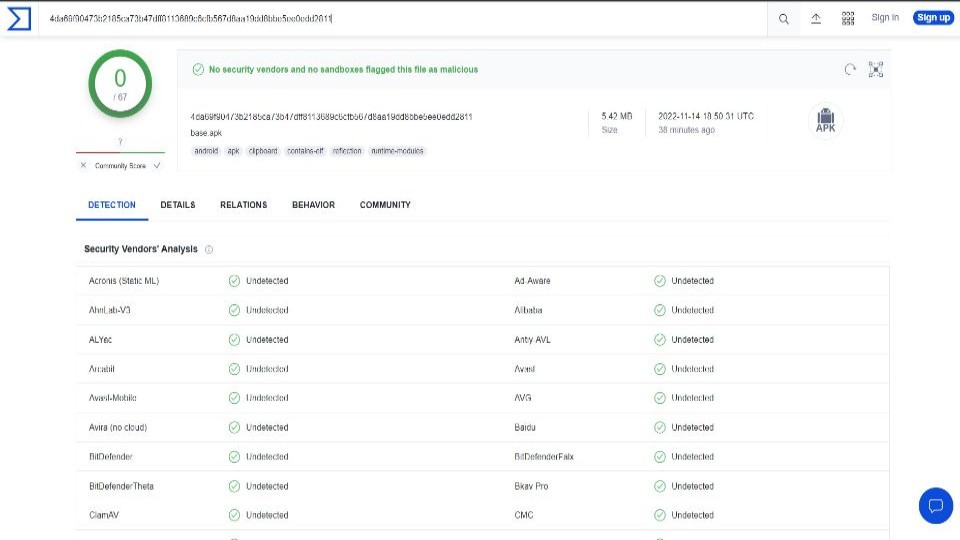
Task: Click the Avast-Mobile vendor name
Action: click(113, 397)
